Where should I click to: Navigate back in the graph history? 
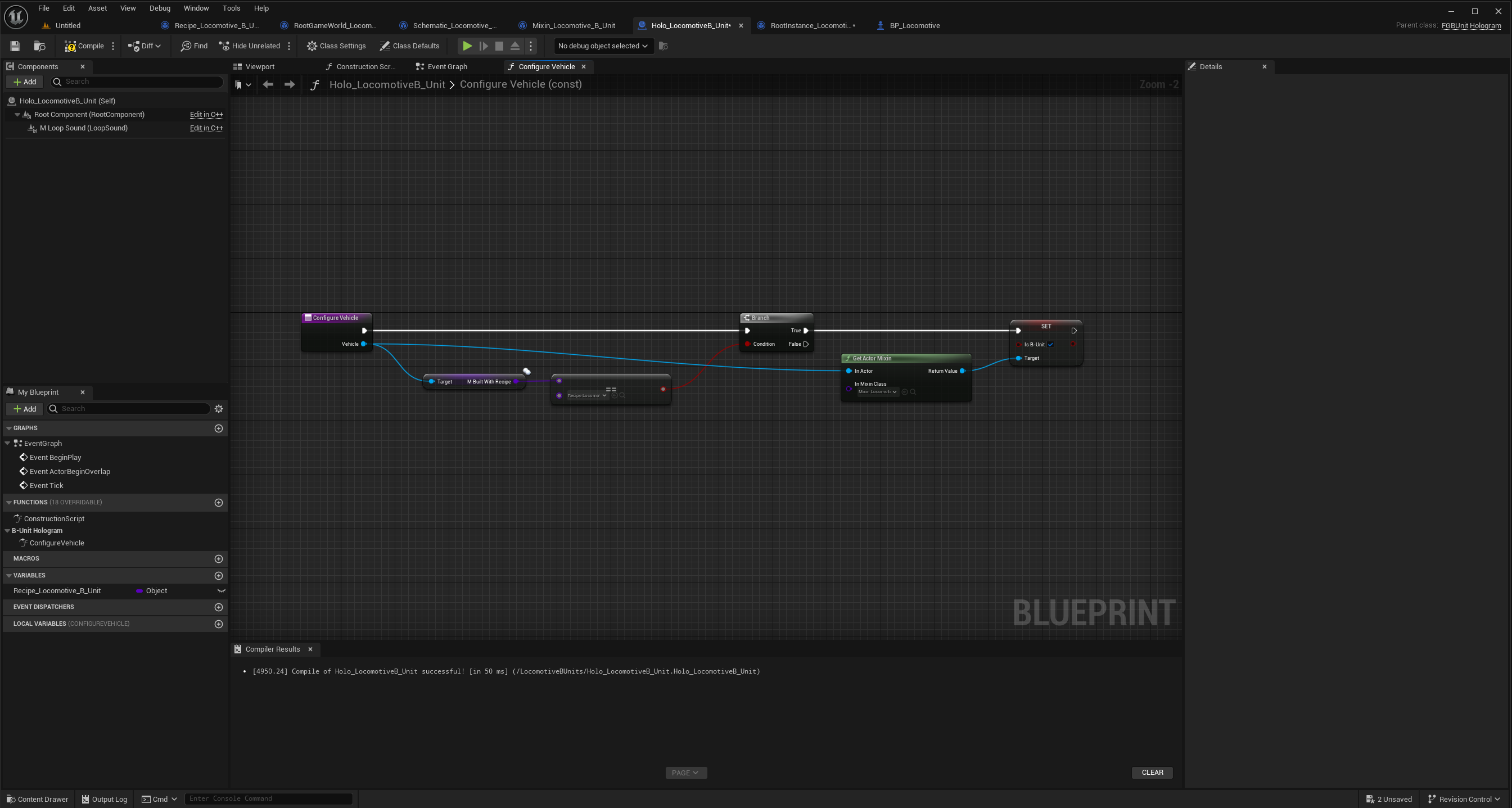[x=268, y=84]
